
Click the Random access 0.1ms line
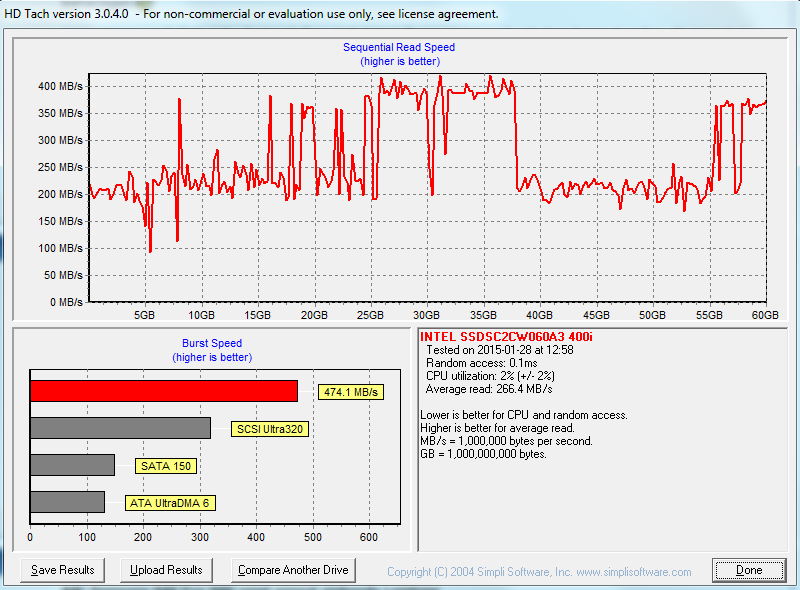[482, 363]
